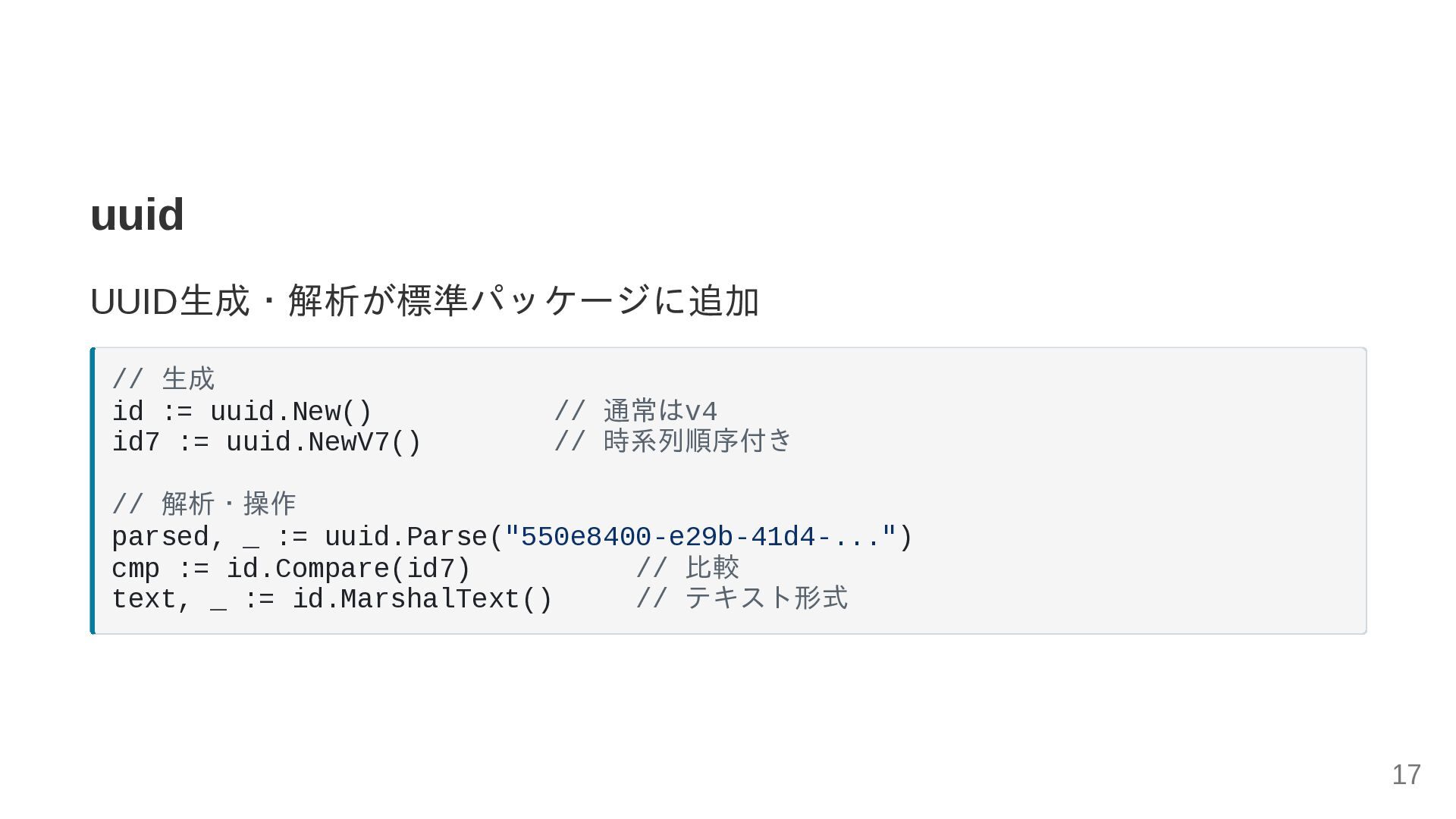
Task: Click the id.Compare(id7) expression
Action: (349, 569)
